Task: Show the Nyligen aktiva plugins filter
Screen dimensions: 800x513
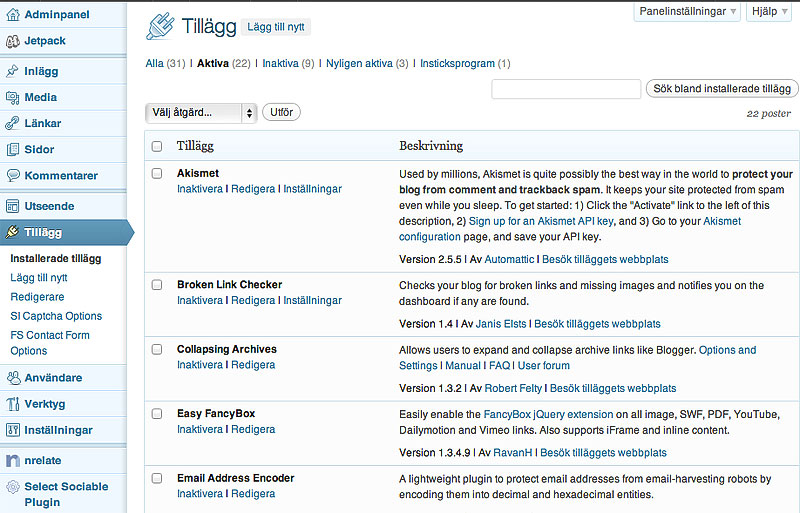Action: click(359, 63)
